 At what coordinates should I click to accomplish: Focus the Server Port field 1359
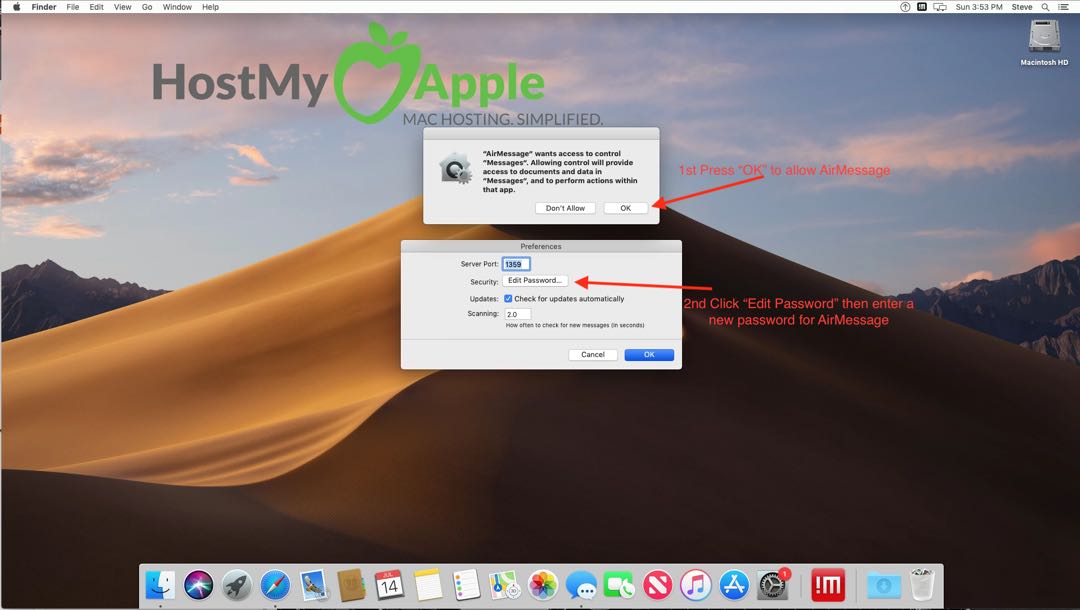[516, 264]
